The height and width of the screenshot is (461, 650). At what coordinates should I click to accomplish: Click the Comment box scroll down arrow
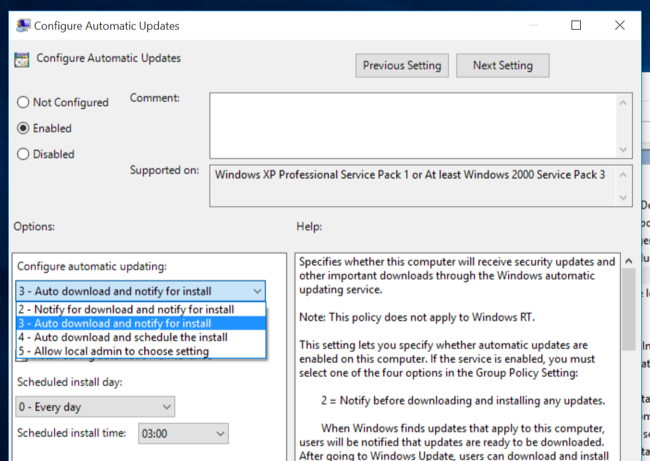(623, 149)
